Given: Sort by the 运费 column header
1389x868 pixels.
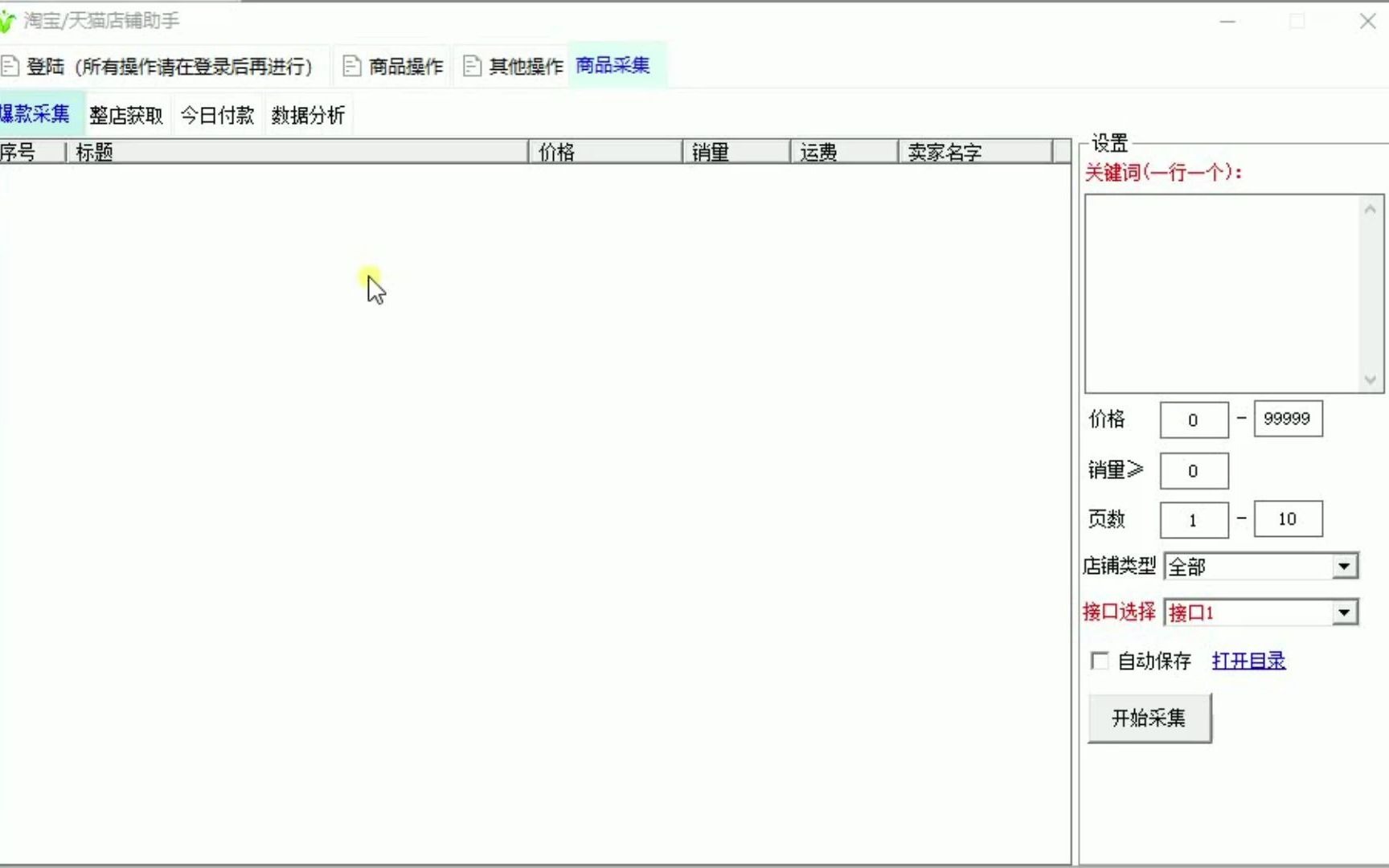Looking at the screenshot, I should [844, 152].
